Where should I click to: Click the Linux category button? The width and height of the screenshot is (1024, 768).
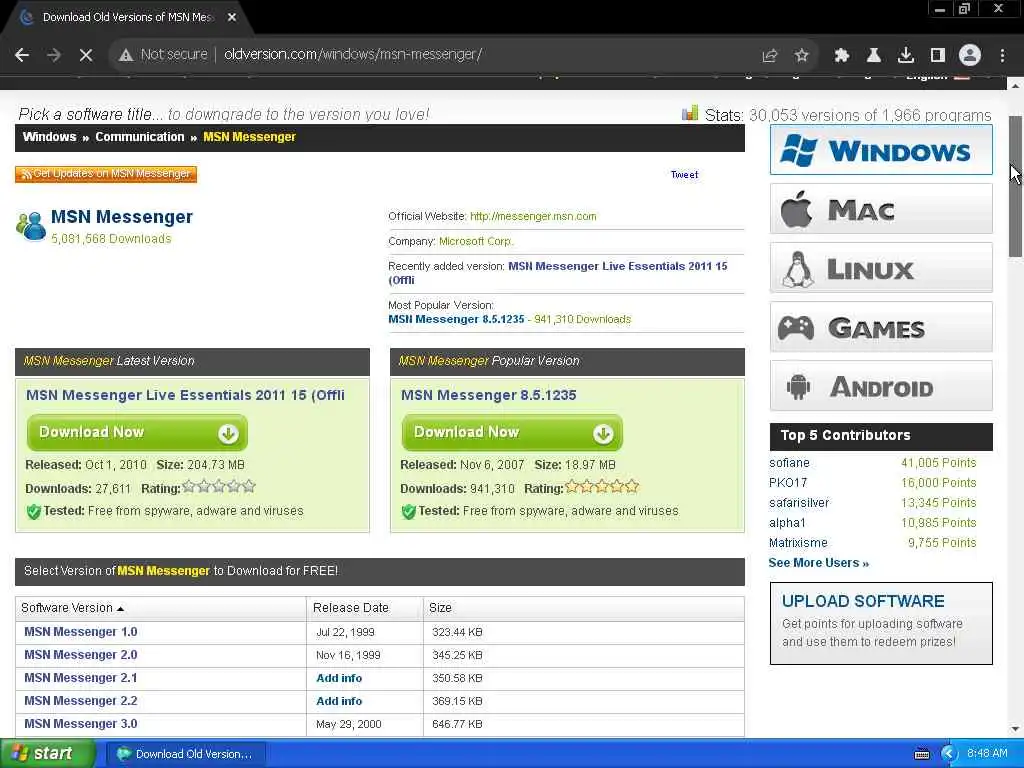(881, 268)
